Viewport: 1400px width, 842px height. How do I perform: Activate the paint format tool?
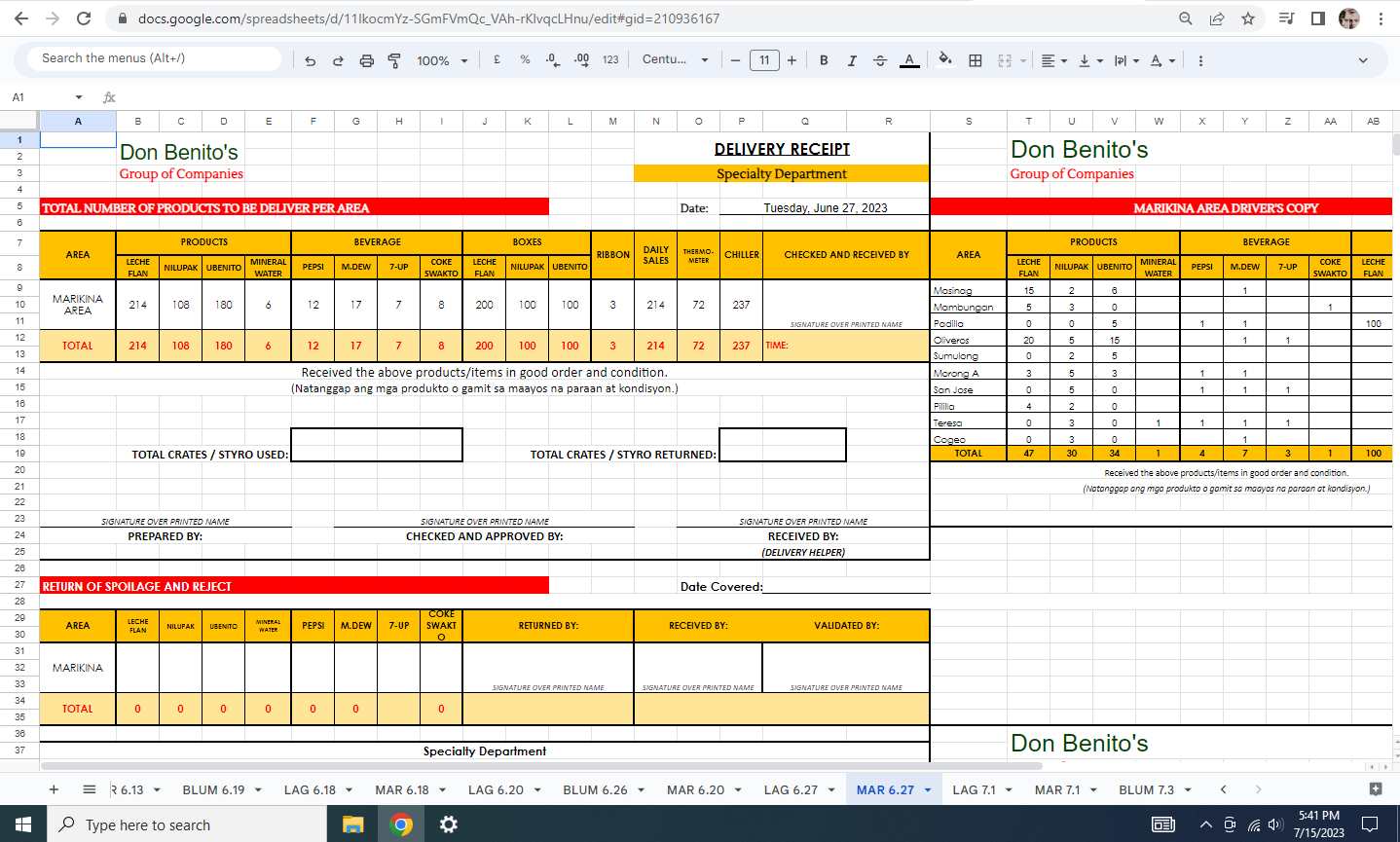[394, 60]
